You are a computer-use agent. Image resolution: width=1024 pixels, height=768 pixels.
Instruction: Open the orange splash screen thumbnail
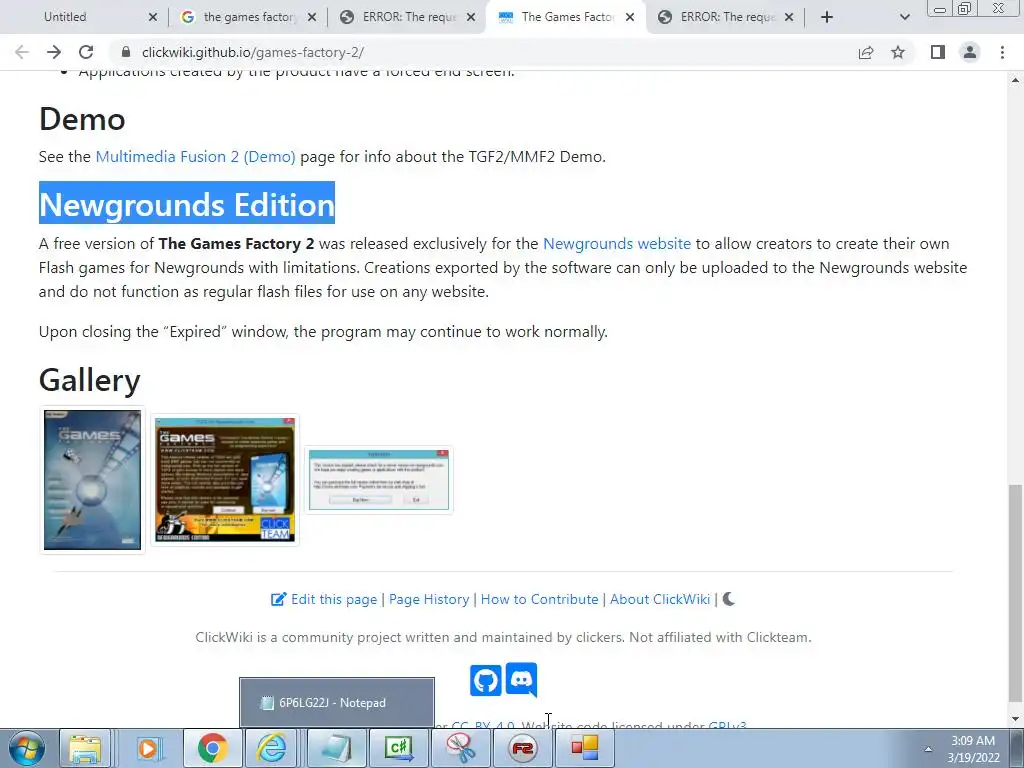(225, 480)
